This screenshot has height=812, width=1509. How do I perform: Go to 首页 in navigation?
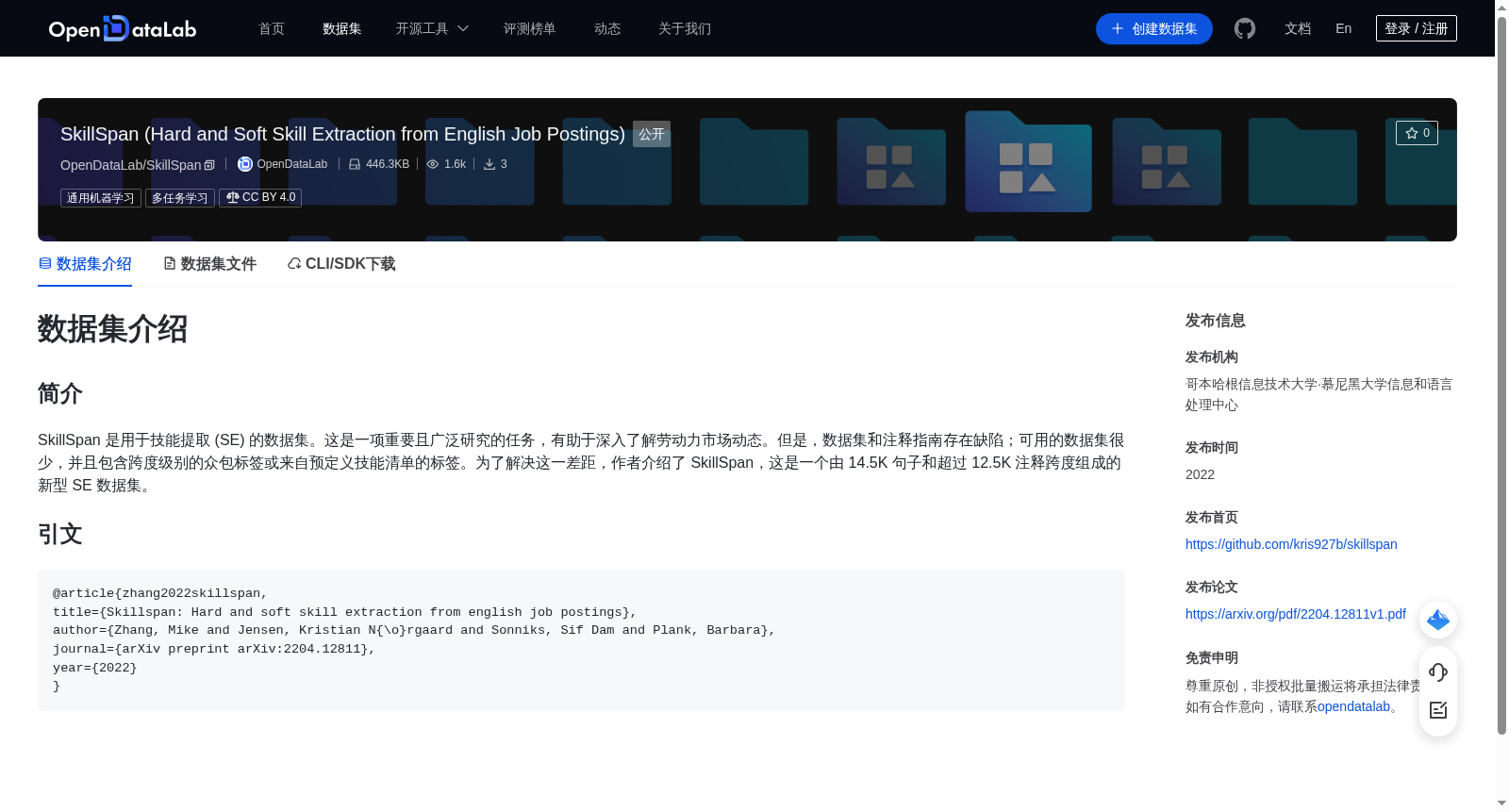coord(272,28)
